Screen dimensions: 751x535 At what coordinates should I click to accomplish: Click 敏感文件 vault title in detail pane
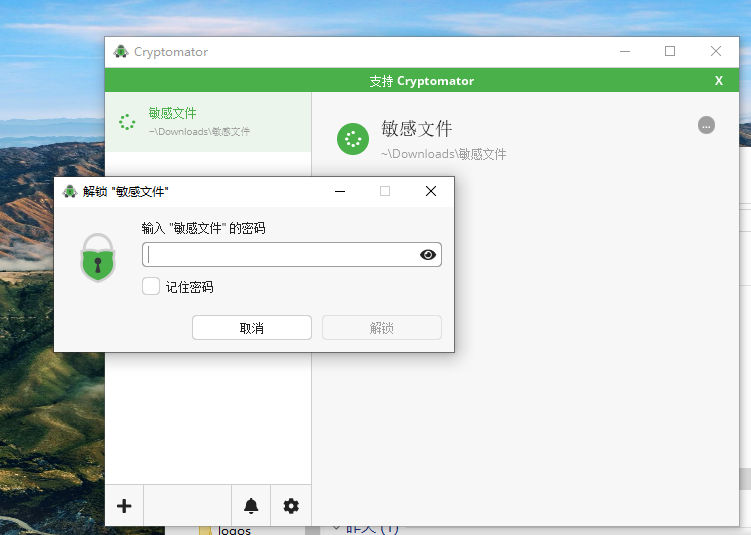click(417, 128)
